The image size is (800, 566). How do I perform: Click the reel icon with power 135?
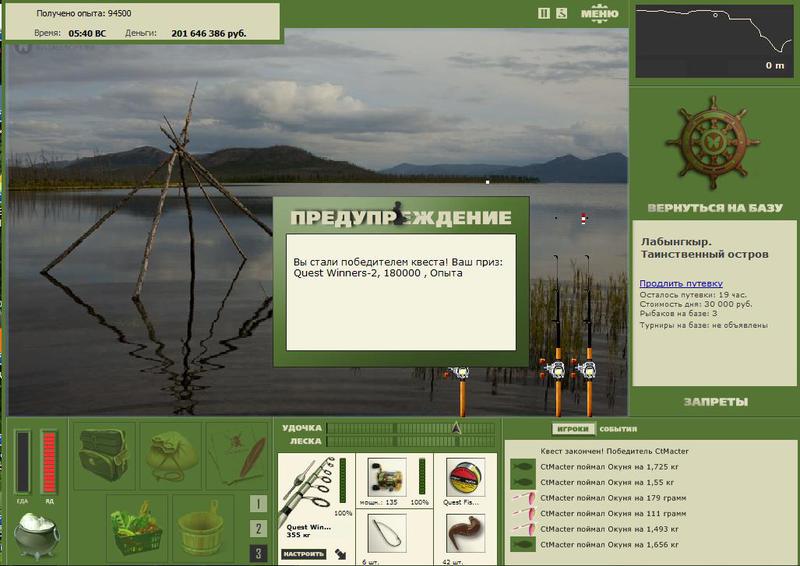pyautogui.click(x=387, y=477)
